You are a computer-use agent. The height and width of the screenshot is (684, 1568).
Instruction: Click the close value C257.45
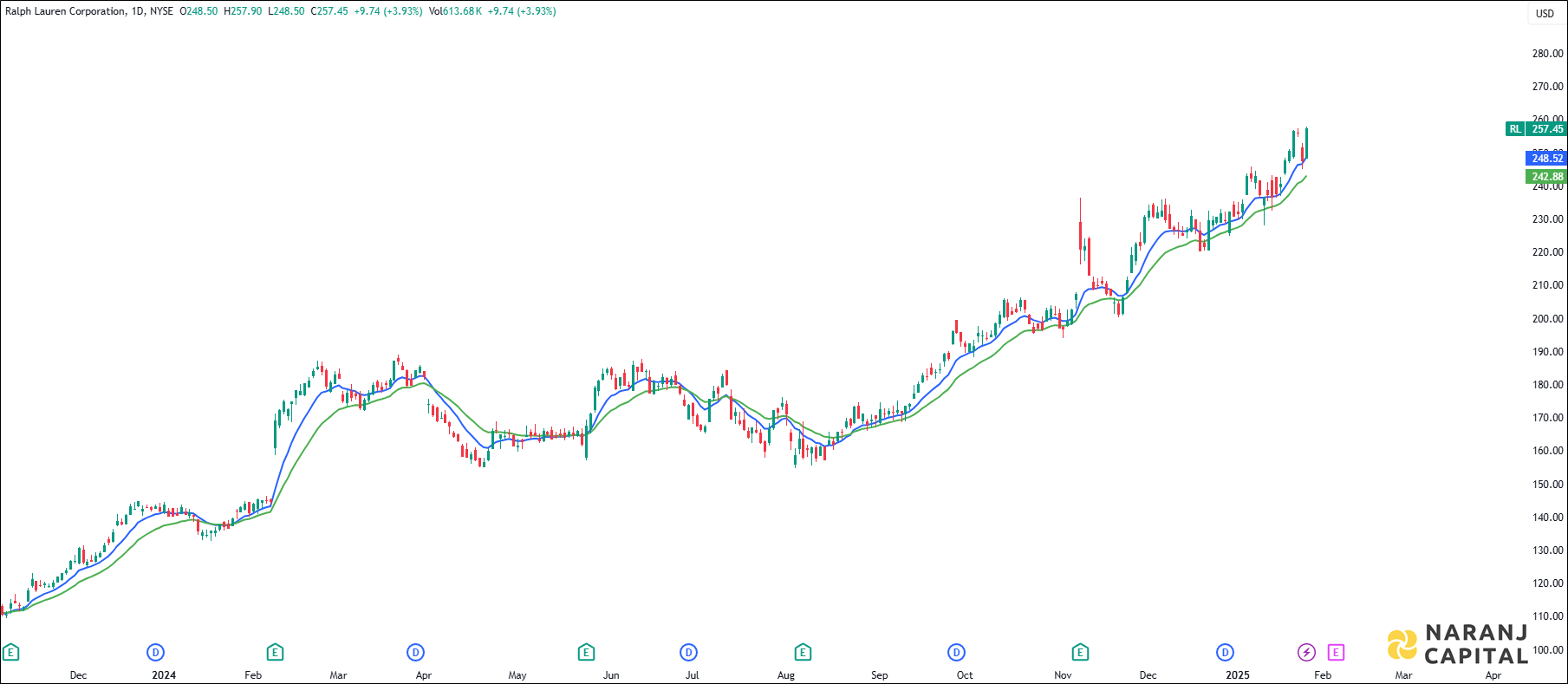point(329,11)
